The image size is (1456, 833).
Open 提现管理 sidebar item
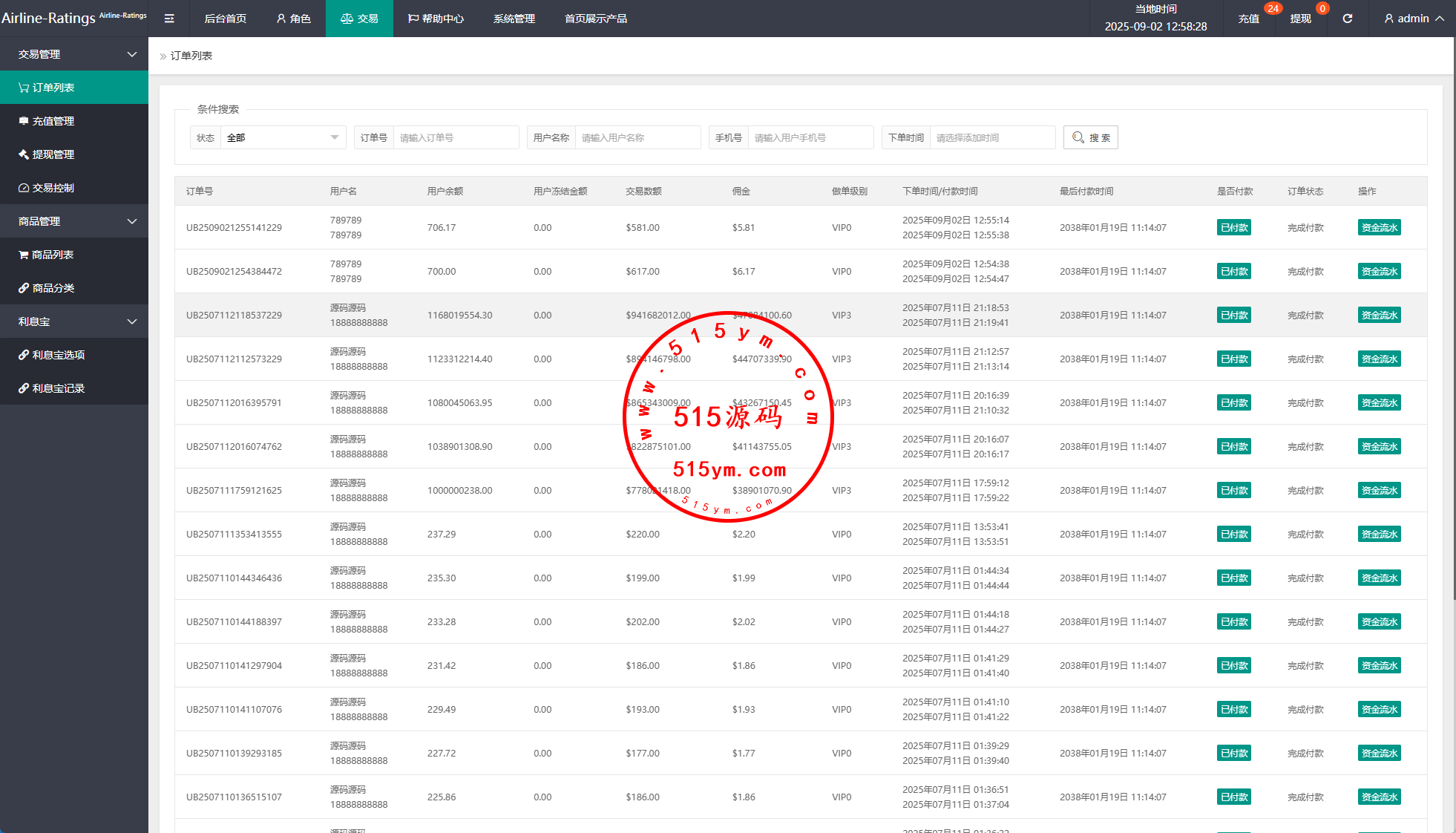click(x=53, y=154)
